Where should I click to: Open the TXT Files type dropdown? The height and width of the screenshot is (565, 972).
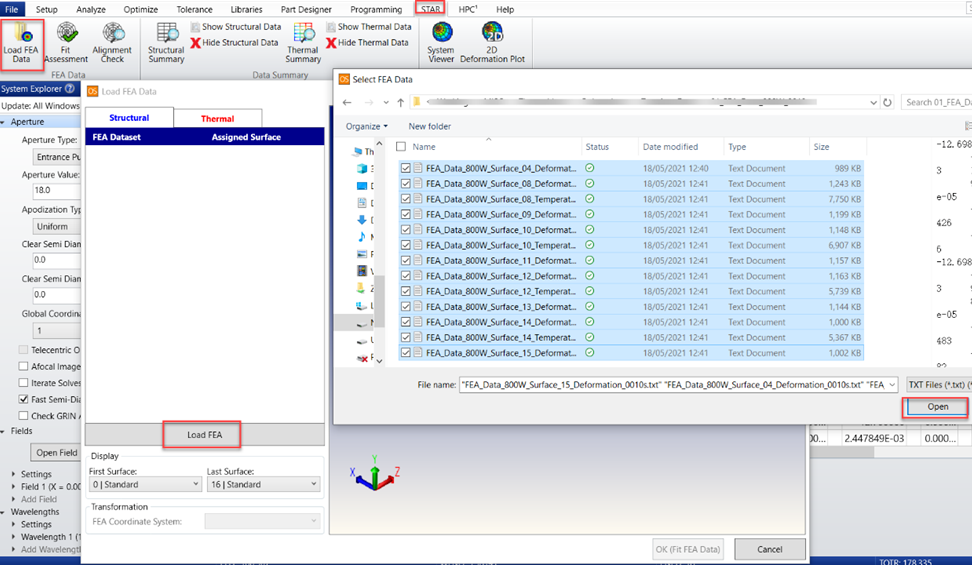click(936, 384)
